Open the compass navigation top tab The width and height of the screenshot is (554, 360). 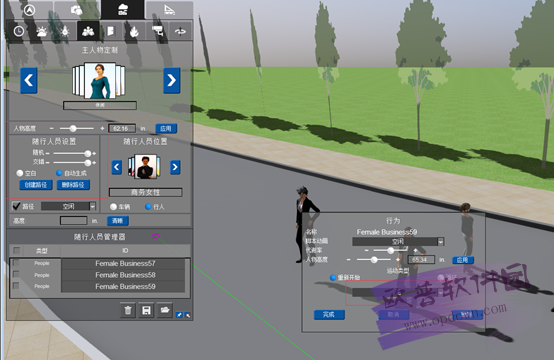(x=30, y=10)
